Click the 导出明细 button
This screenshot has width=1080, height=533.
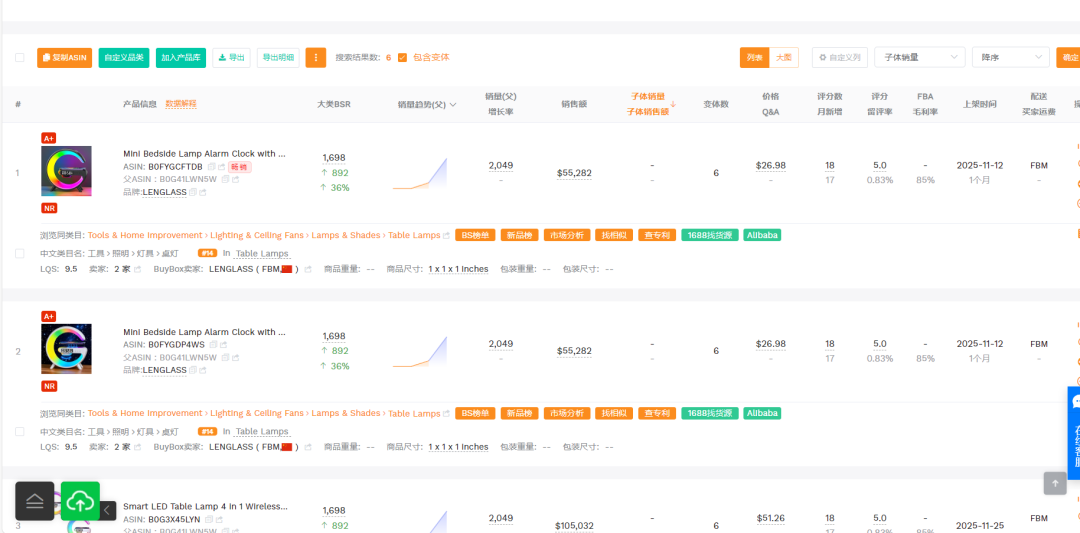(278, 58)
